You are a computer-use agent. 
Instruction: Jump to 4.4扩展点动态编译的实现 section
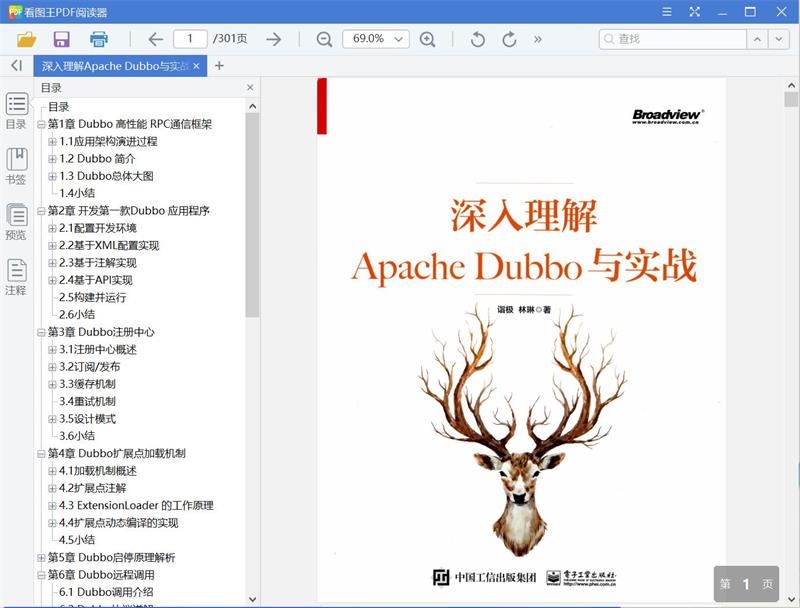coord(119,523)
